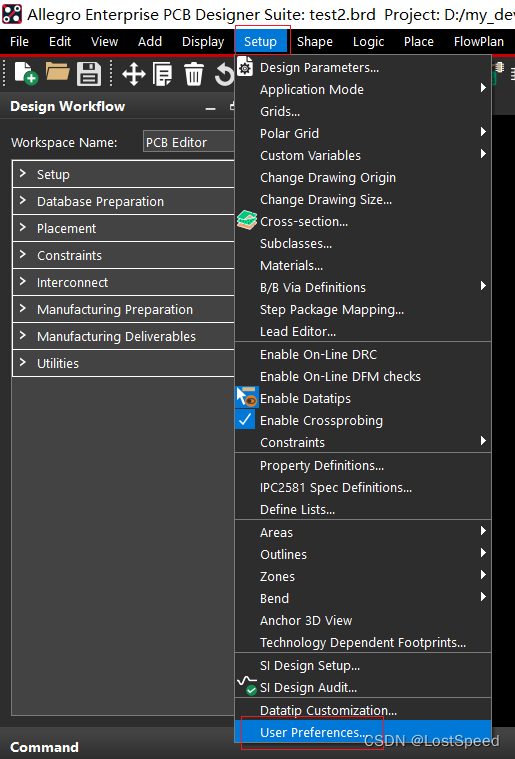Viewport: 515px width, 759px height.
Task: Open Step Package Mapping entry
Action: 363,310
